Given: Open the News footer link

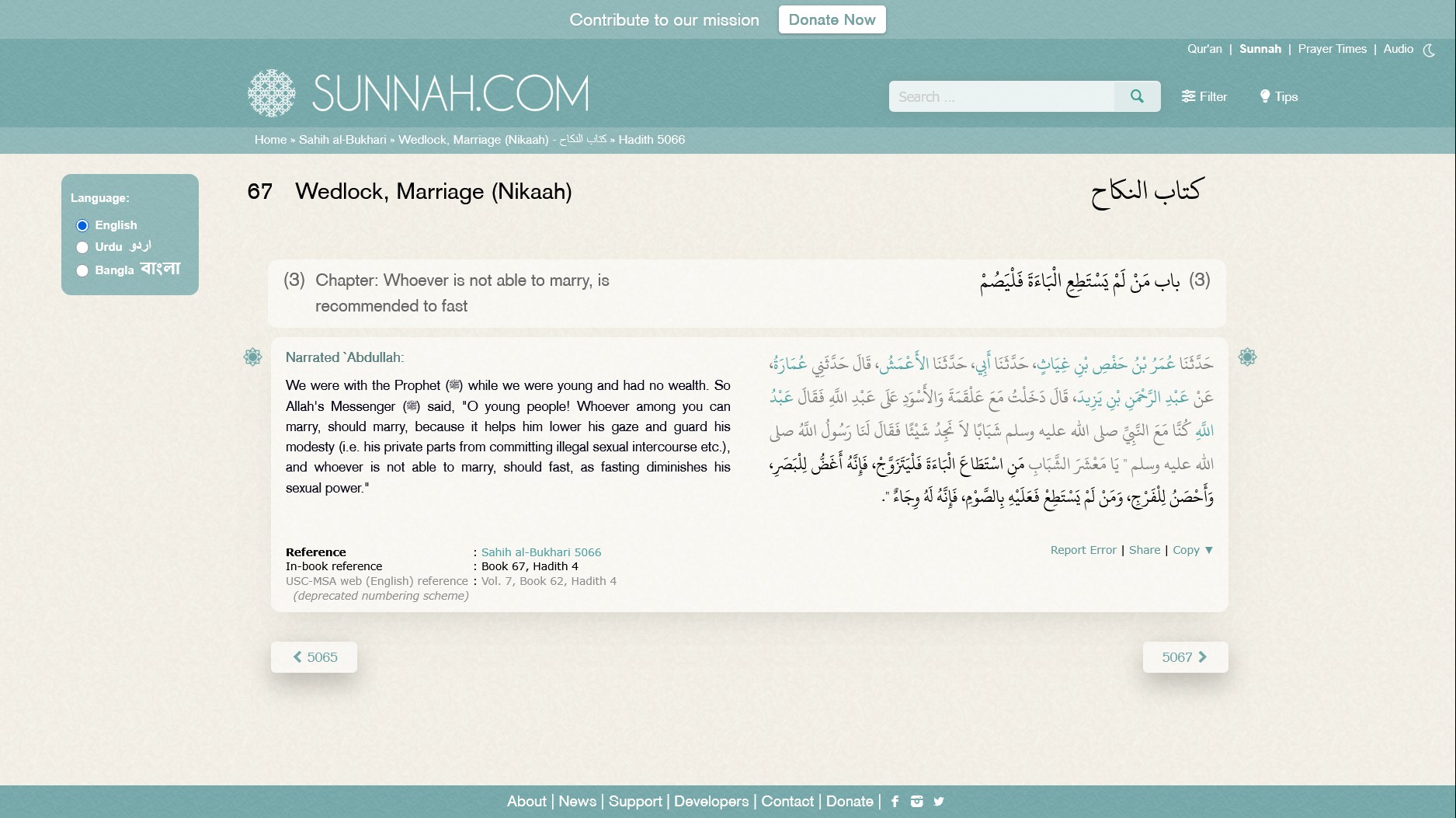Looking at the screenshot, I should click(578, 802).
